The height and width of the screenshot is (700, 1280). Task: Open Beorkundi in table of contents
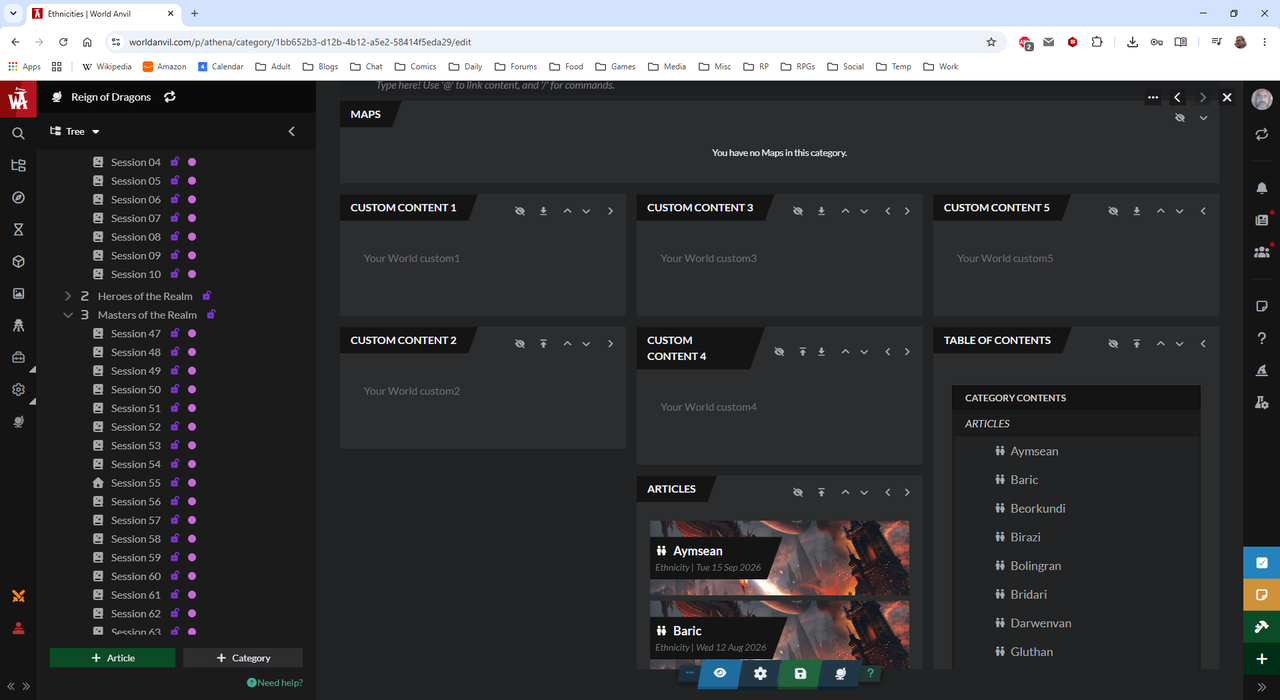coord(1038,508)
